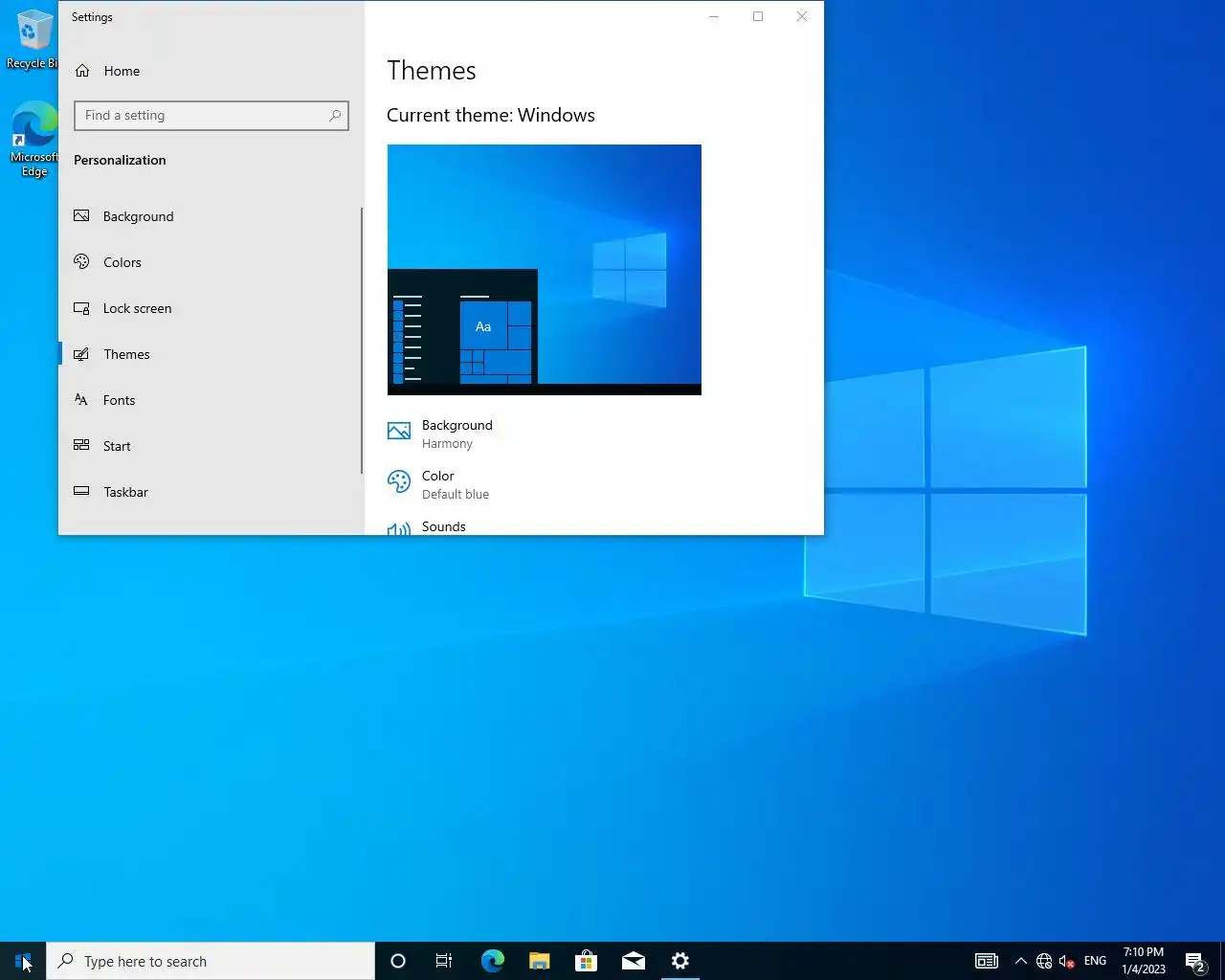
Task: Open the clock showing 7:10 PM
Action: coord(1144,961)
